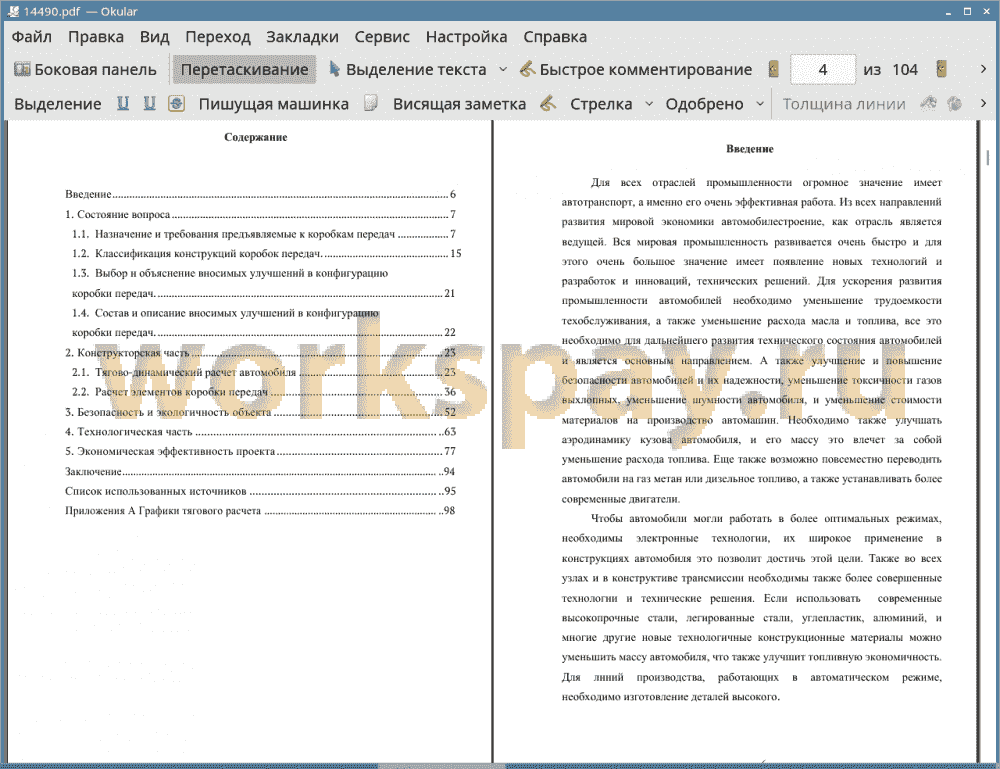Viewport: 1000px width, 769px height.
Task: Open the dropdown arrow beside Выделение текста
Action: click(x=503, y=70)
